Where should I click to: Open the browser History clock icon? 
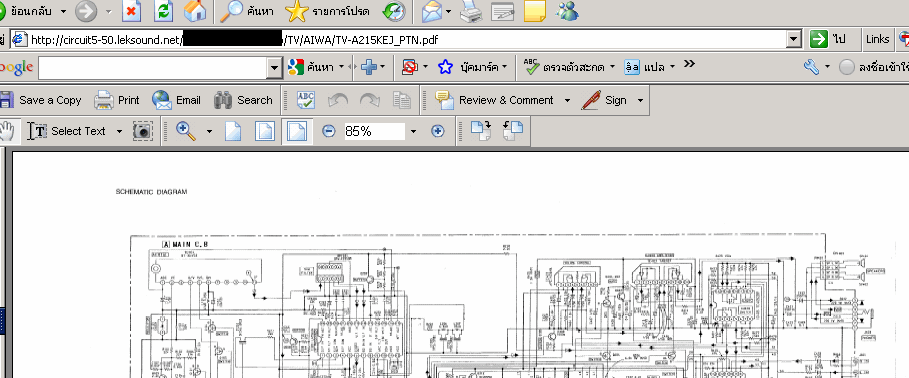(394, 11)
